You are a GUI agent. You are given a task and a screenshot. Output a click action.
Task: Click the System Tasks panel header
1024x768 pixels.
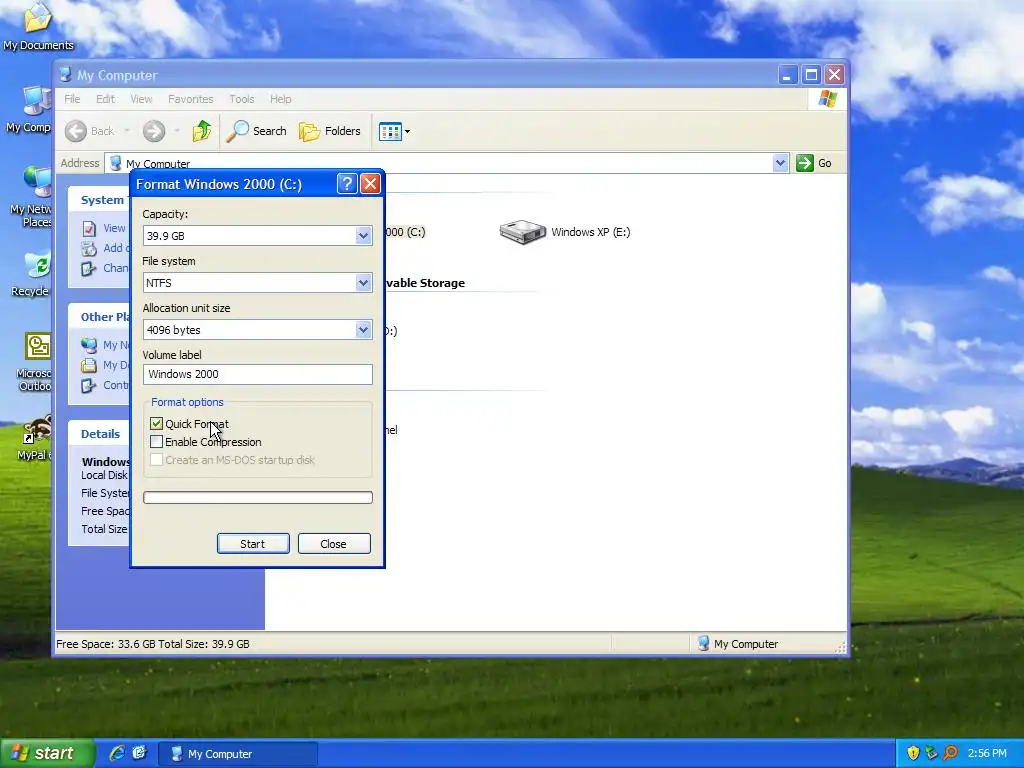[x=99, y=200]
